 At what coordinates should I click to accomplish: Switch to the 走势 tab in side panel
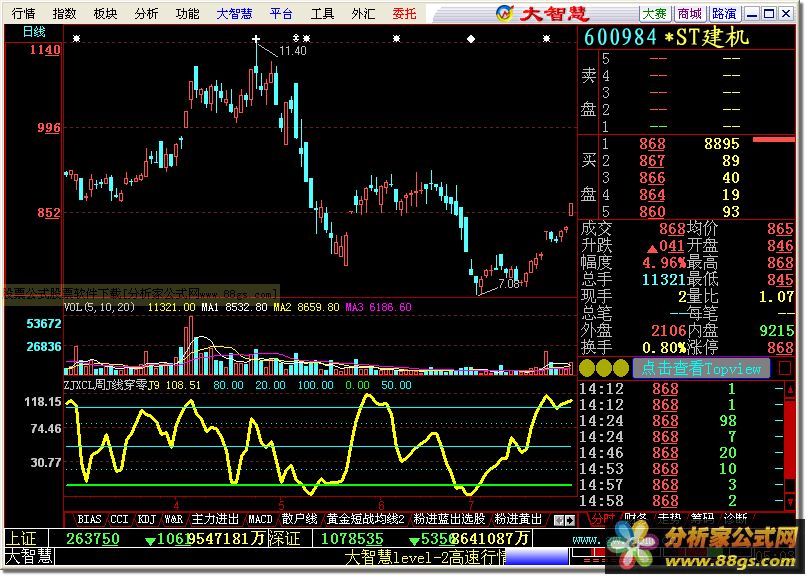pos(669,518)
